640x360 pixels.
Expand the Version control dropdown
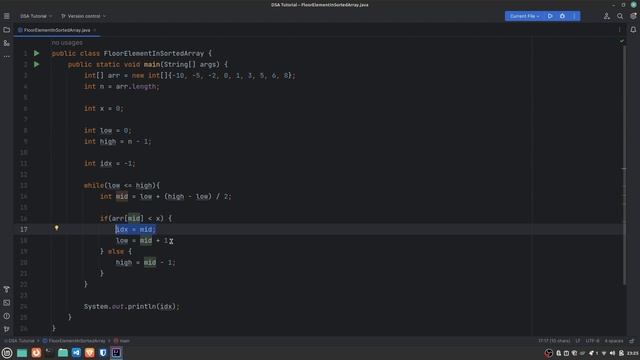coord(83,16)
